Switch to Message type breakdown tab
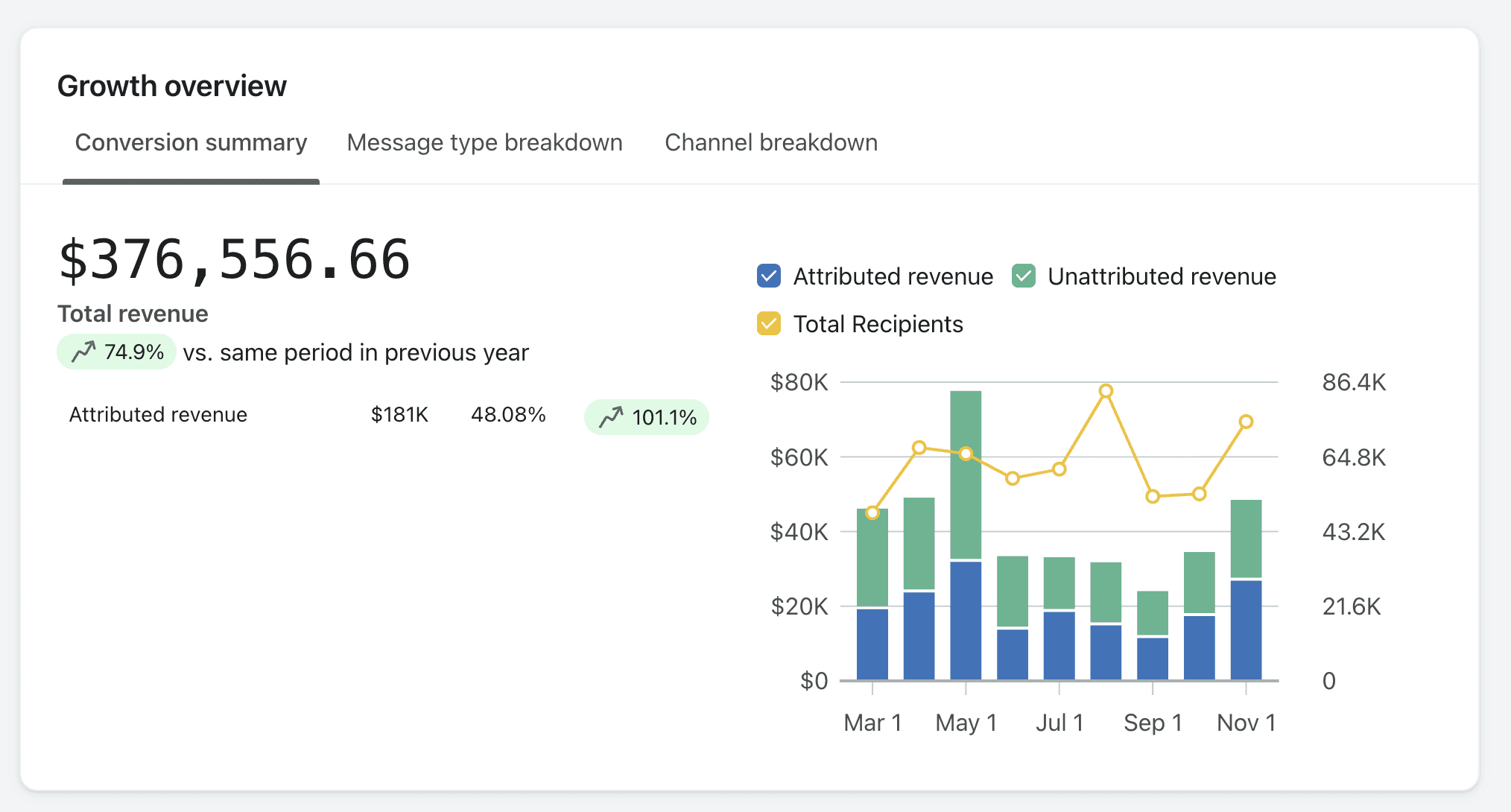Screen dimensions: 1511x812 point(484,142)
